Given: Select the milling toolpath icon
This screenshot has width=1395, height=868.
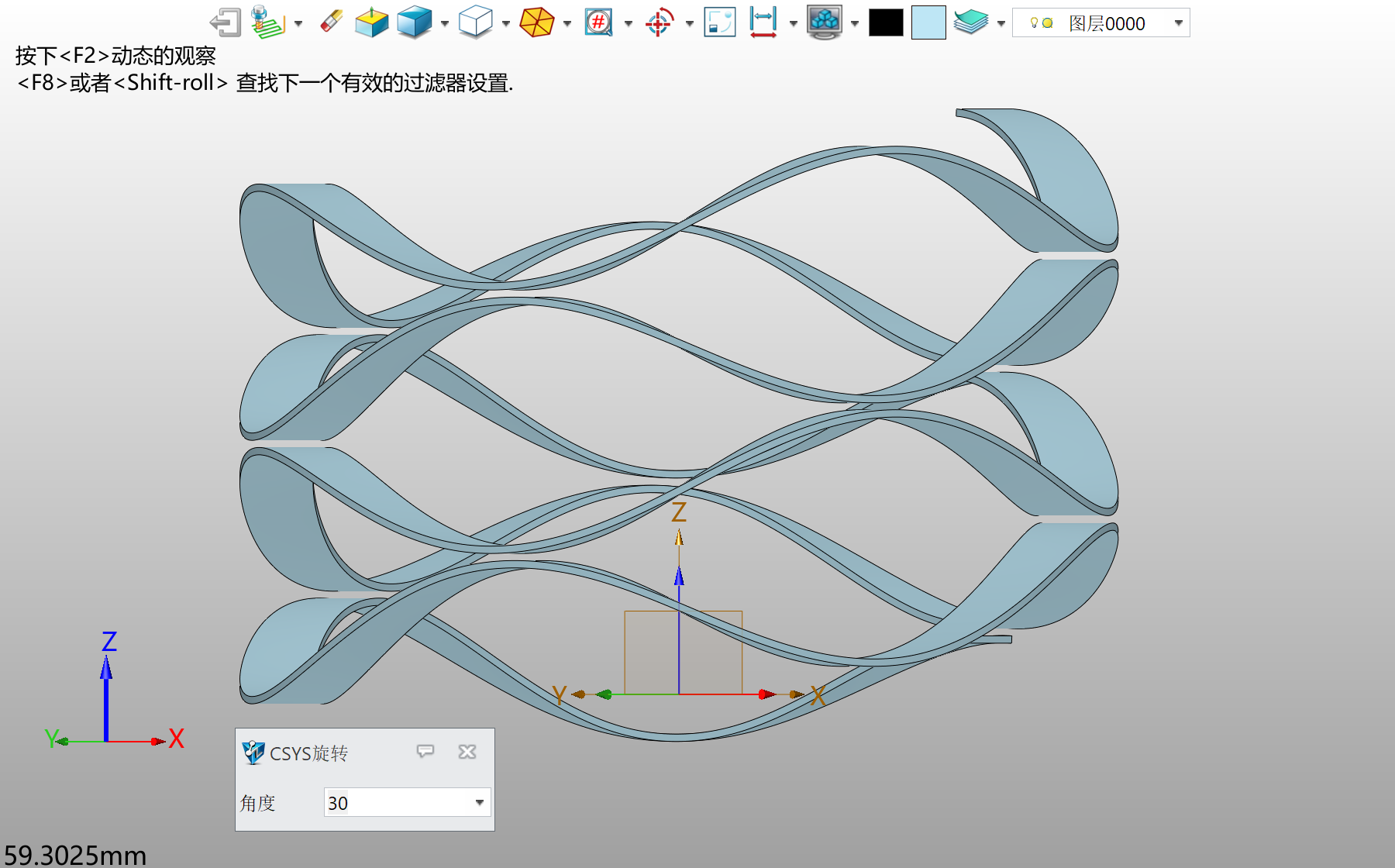Looking at the screenshot, I should [x=268, y=22].
